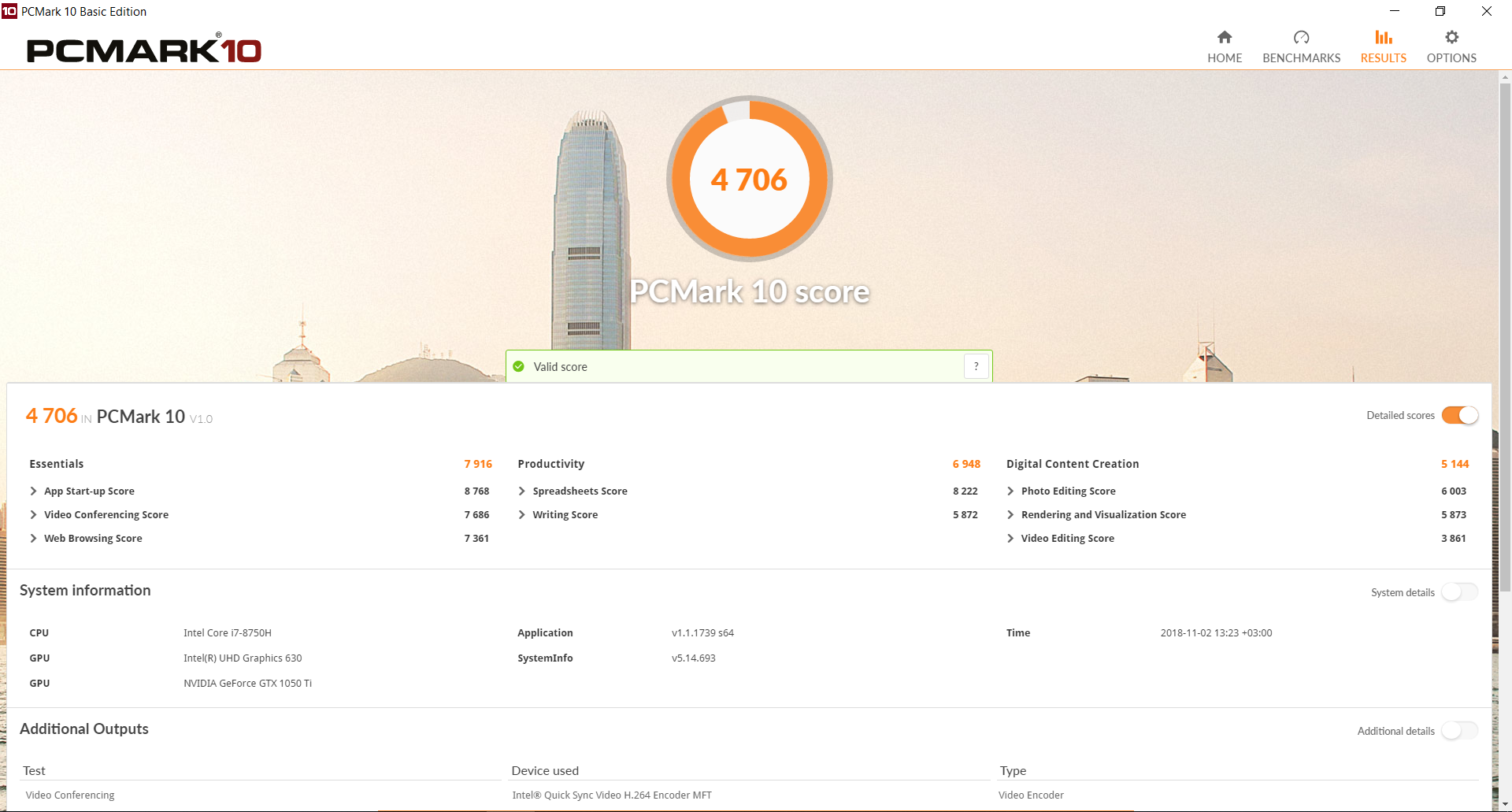This screenshot has width=1512, height=812.
Task: Click the Rendering and Visualization Score label
Action: 1103,514
